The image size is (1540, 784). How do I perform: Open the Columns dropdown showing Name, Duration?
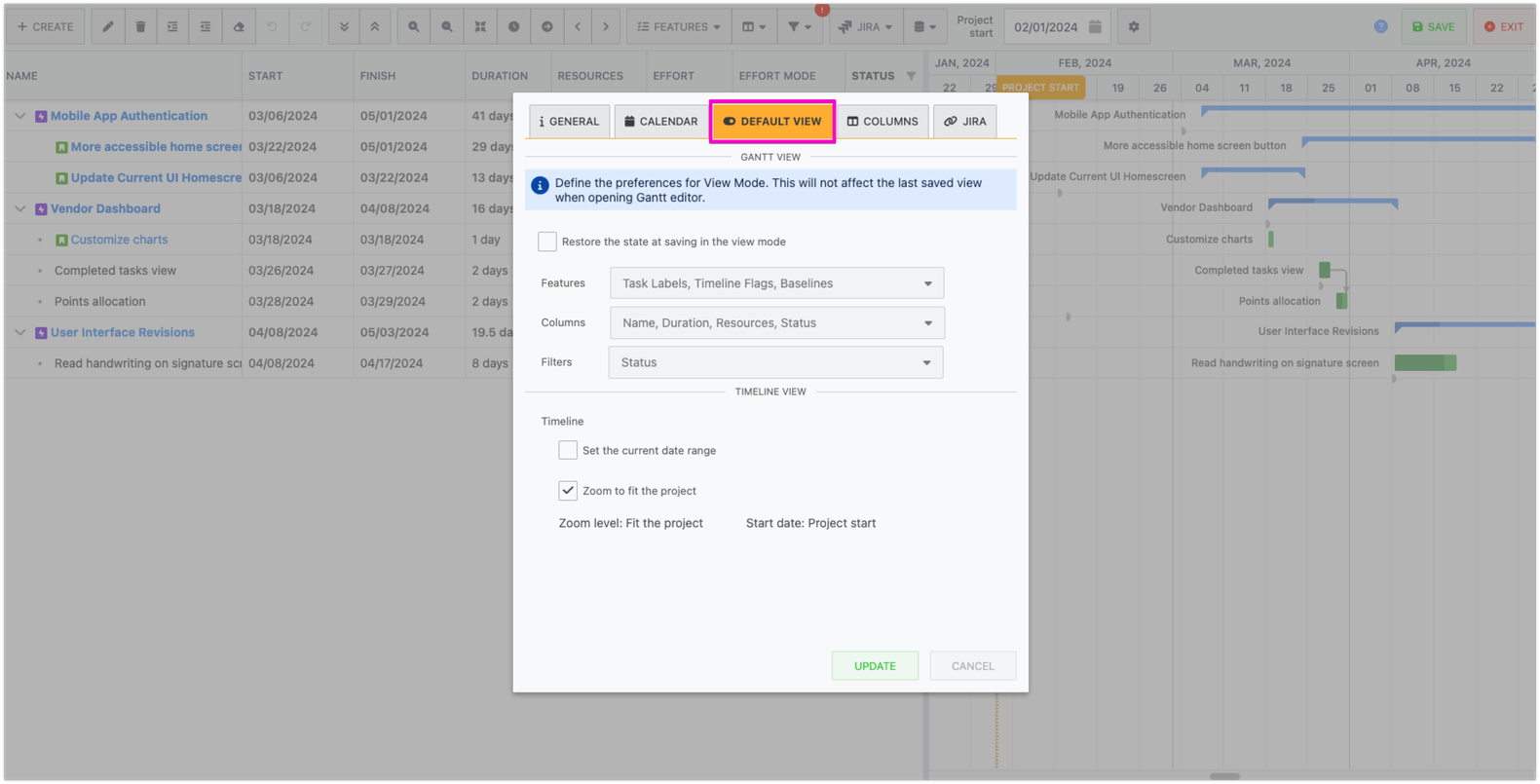click(x=776, y=322)
